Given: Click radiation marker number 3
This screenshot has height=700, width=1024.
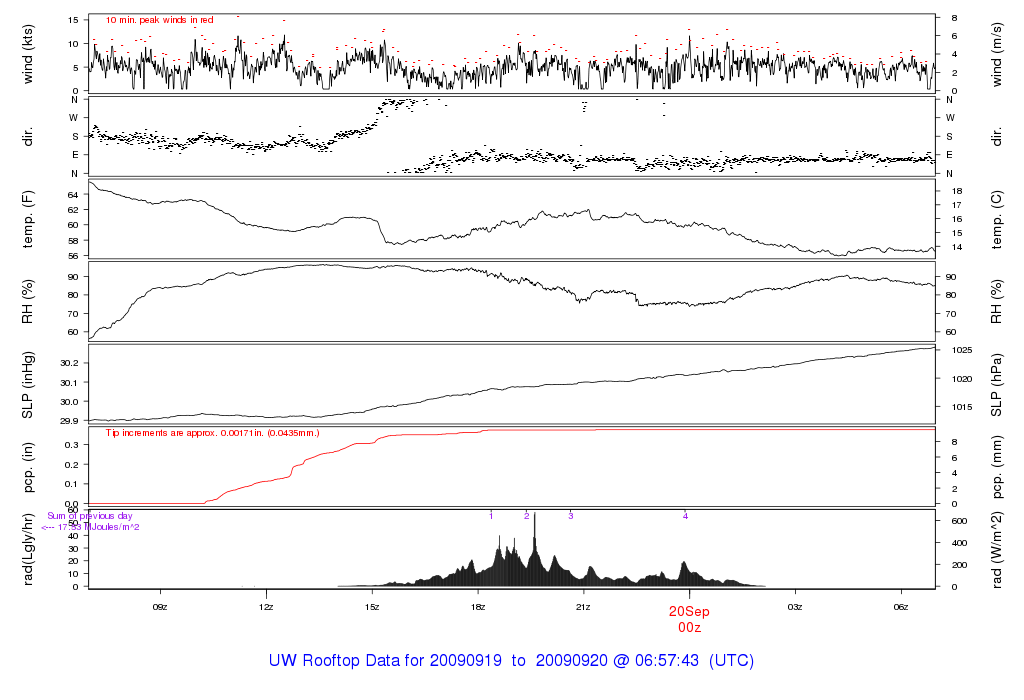Looking at the screenshot, I should click(571, 516).
